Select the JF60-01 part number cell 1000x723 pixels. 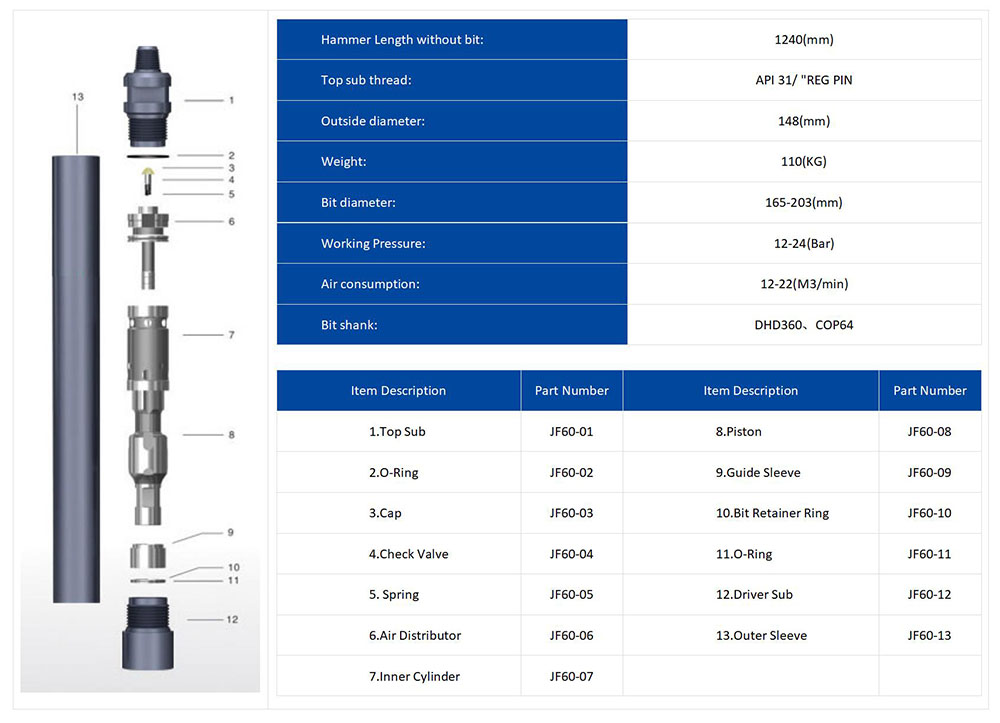click(x=571, y=432)
